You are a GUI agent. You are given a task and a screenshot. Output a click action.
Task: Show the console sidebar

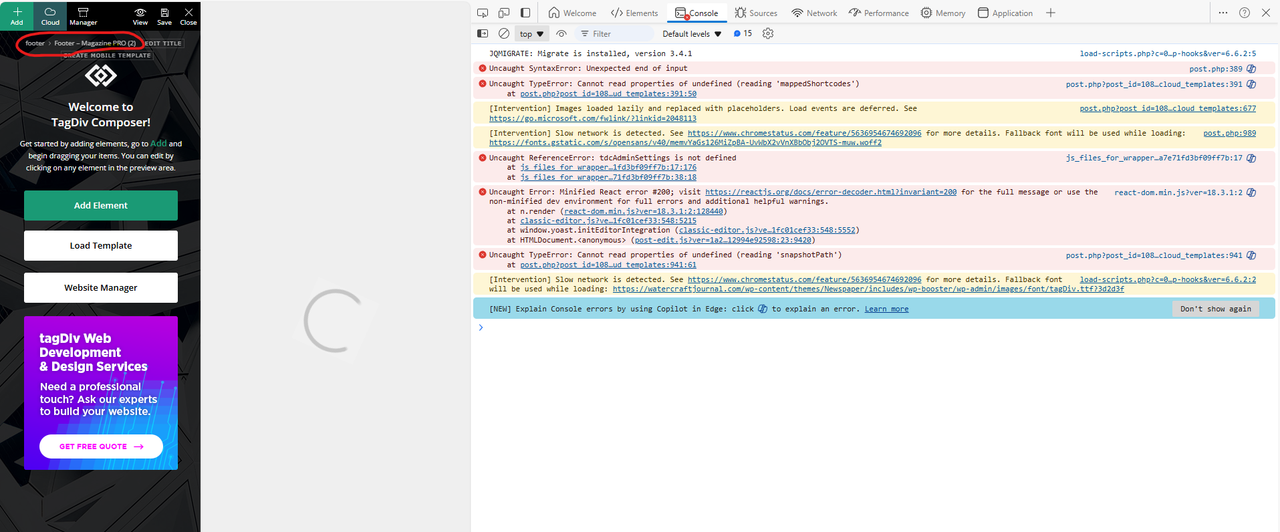(483, 34)
